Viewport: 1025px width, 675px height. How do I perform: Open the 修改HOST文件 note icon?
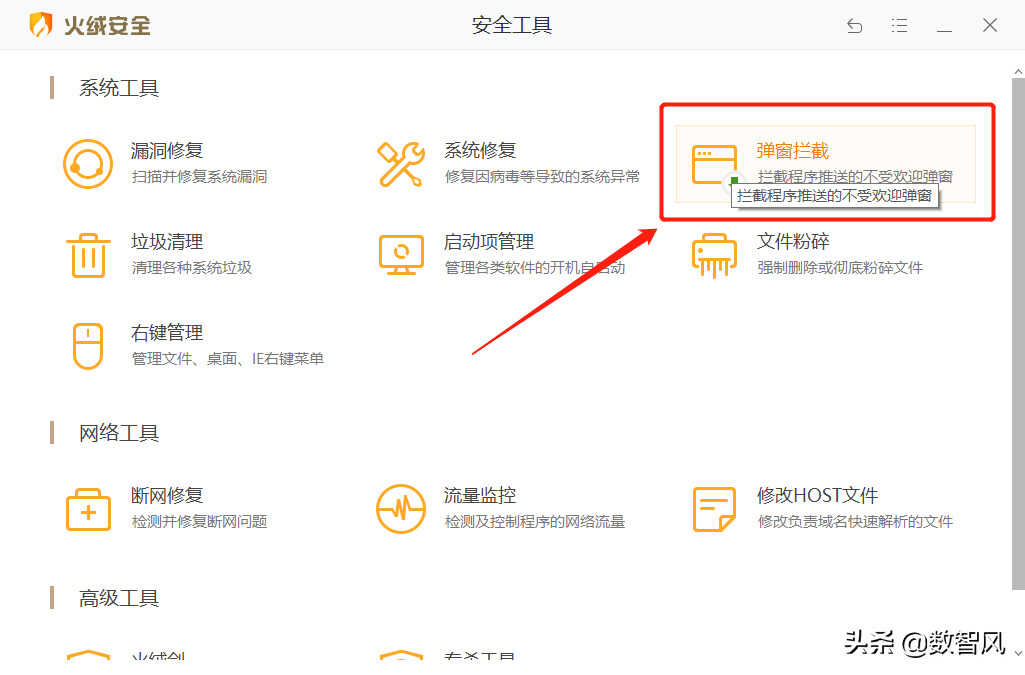[714, 509]
